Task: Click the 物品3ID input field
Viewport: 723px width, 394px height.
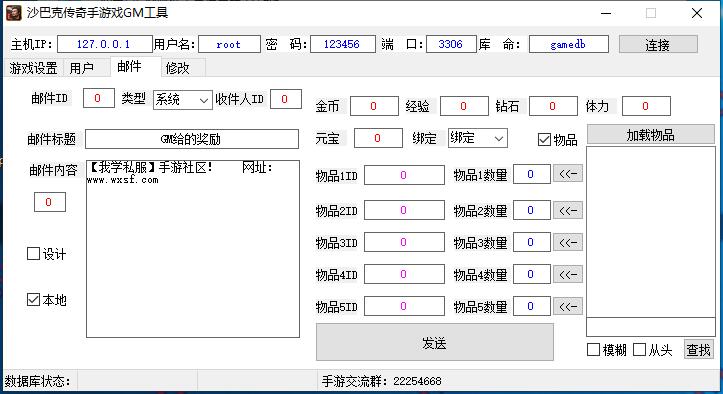Action: coord(404,242)
